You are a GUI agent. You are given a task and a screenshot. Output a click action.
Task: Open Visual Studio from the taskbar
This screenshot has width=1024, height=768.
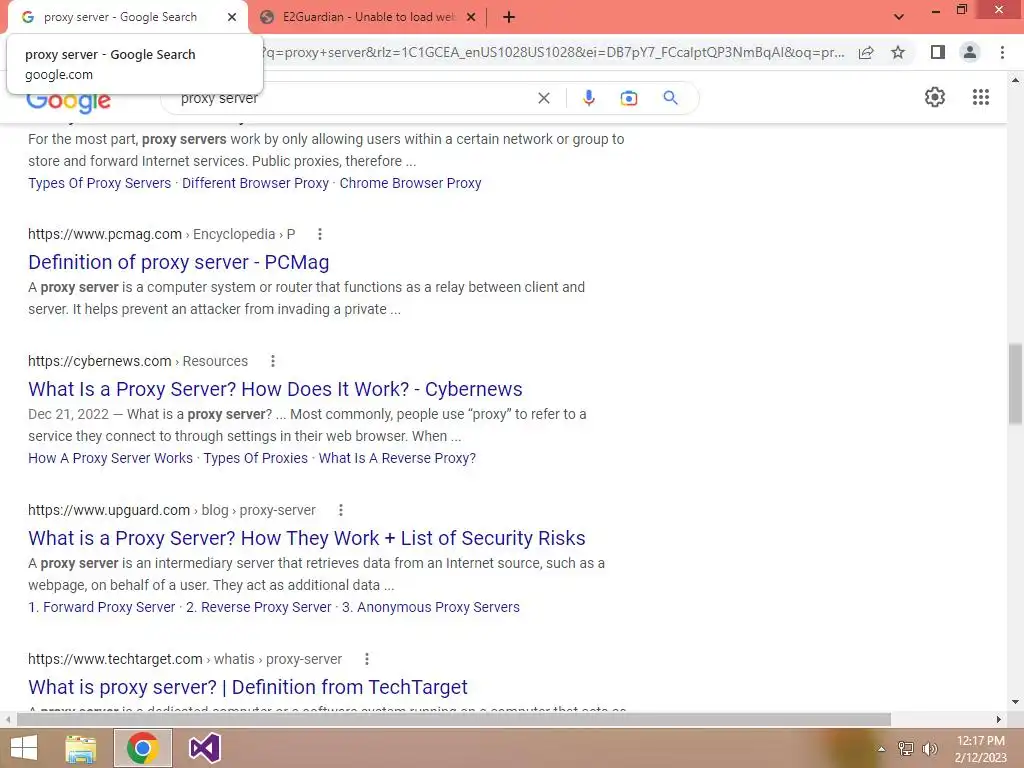(204, 748)
